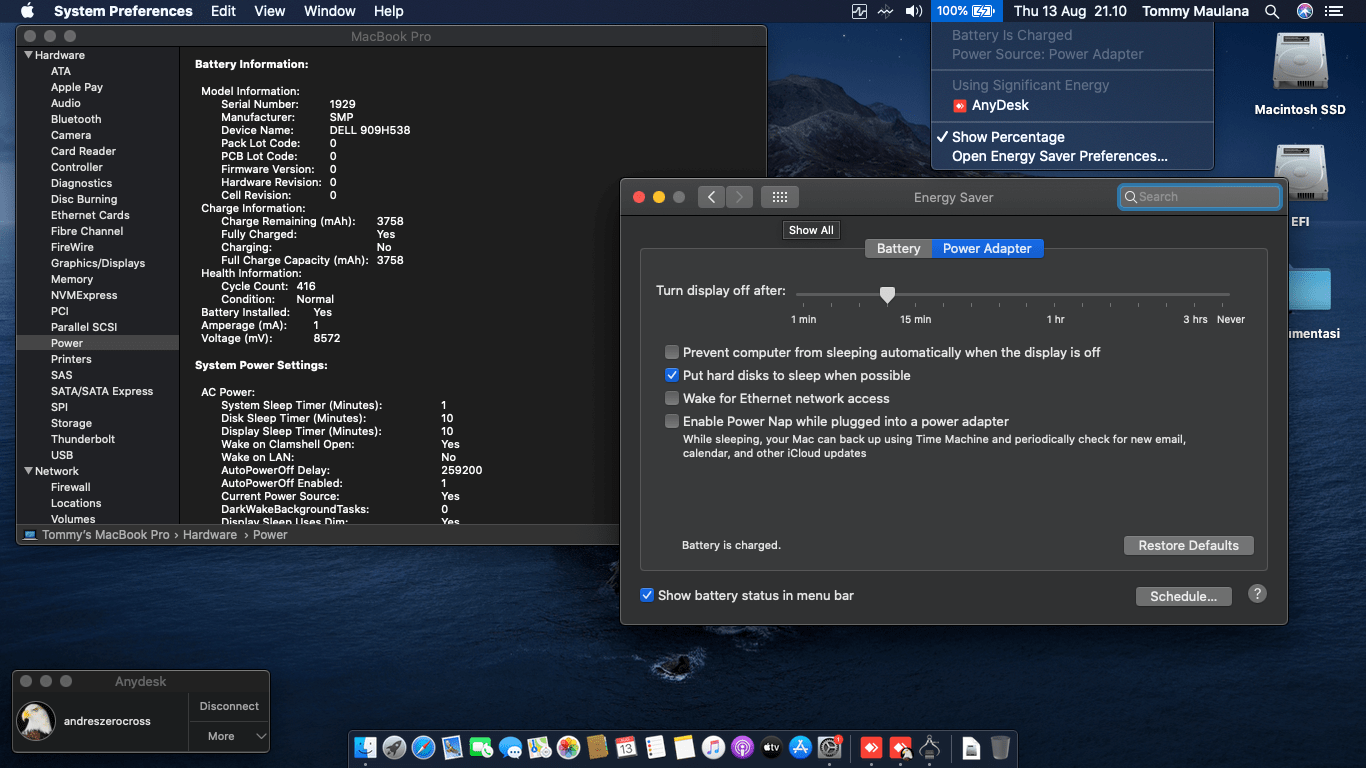Switch to the Battery tab
Viewport: 1366px width, 768px height.
[x=898, y=249]
